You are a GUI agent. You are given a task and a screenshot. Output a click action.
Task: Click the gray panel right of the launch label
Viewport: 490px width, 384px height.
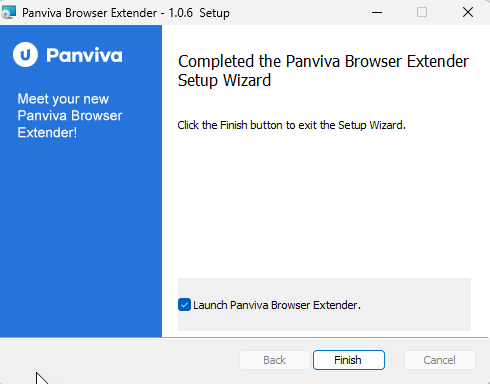click(x=415, y=305)
